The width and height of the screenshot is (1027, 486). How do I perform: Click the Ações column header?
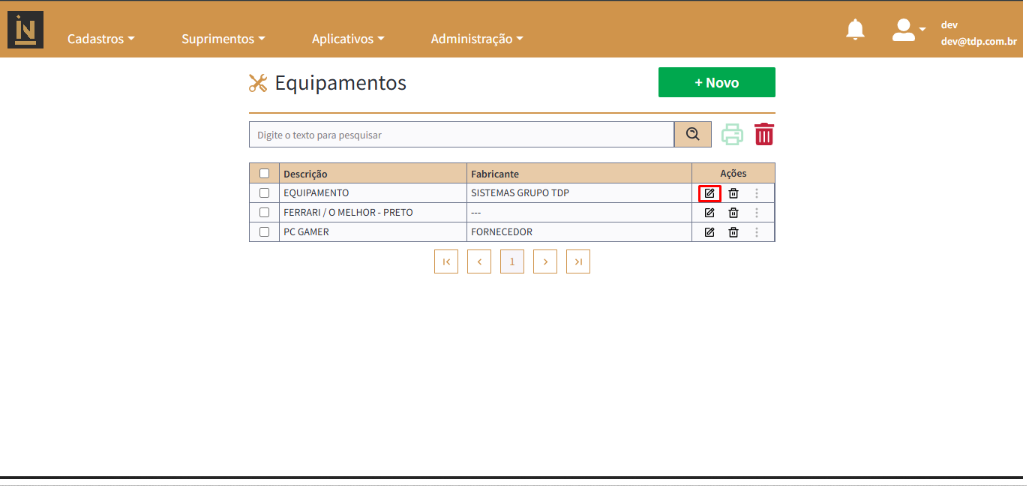pos(734,174)
